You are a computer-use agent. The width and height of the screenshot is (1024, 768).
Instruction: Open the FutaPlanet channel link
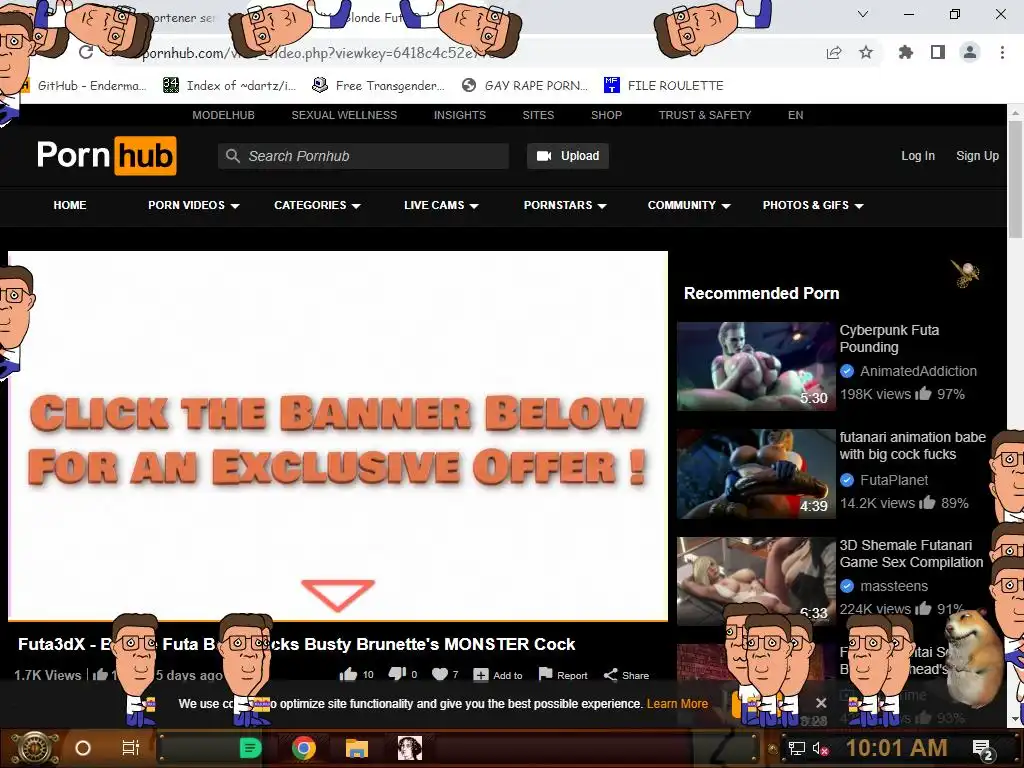894,480
